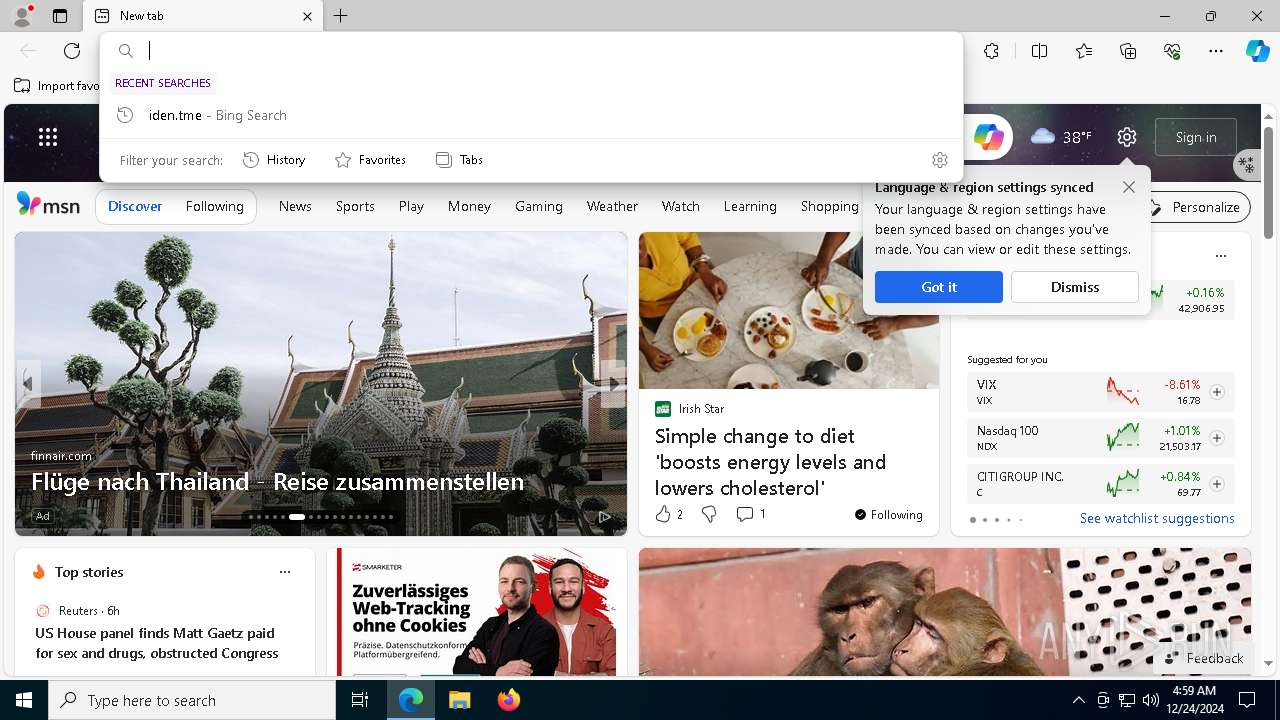Like the Irish Star article
Viewport: 1280px width, 720px height.
[668, 514]
